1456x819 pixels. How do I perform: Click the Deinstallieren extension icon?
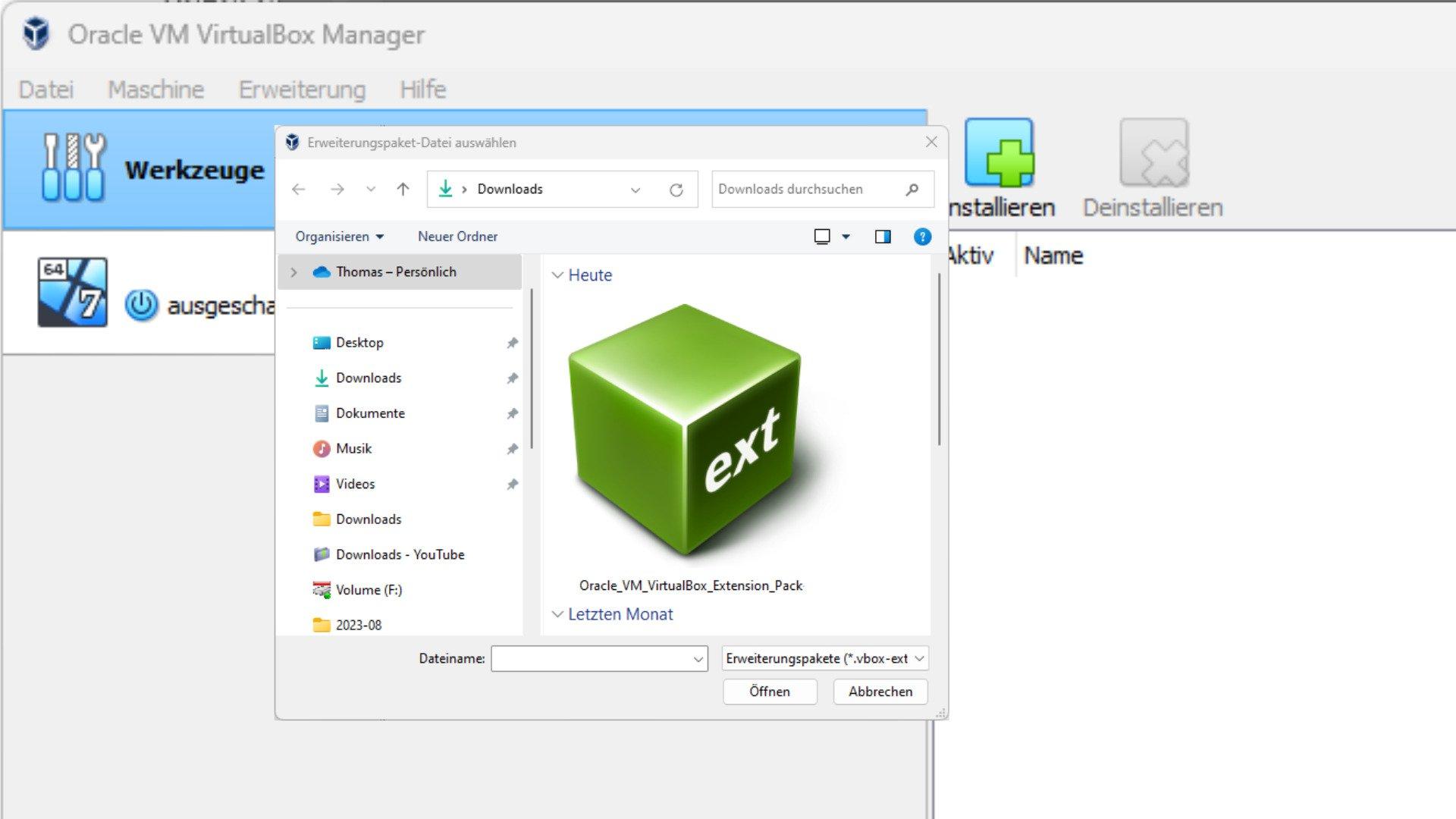pyautogui.click(x=1153, y=152)
